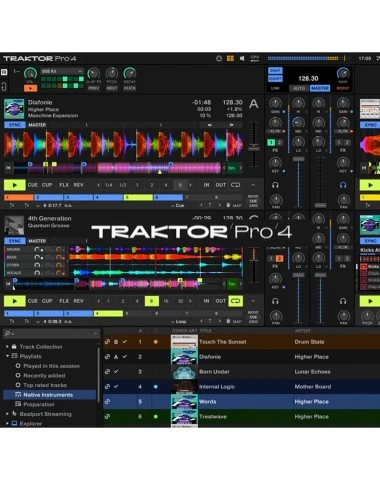Toggle the blue headphone cue on channel B

(x=343, y=185)
